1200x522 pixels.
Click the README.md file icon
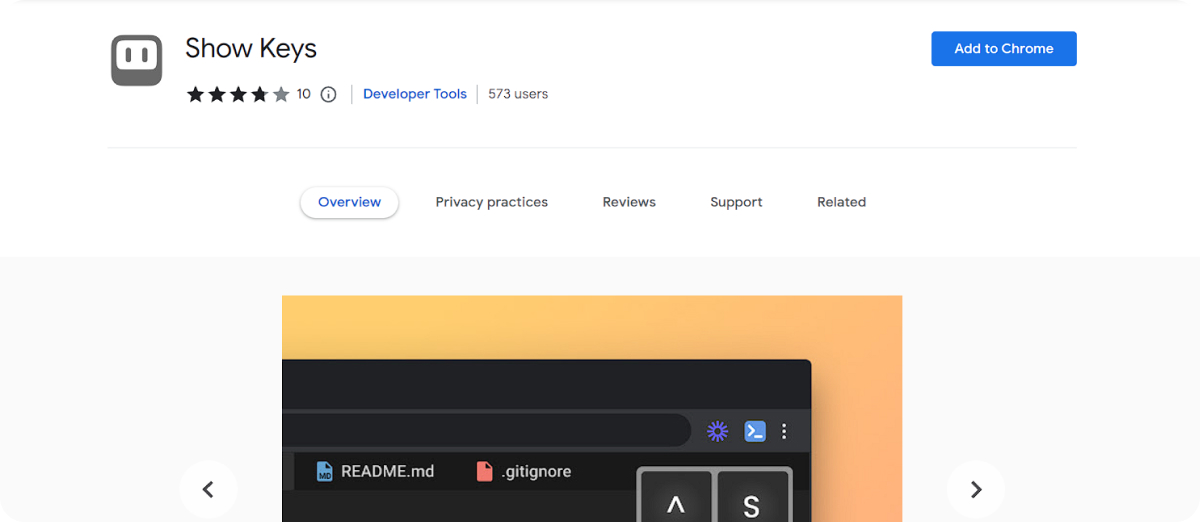324,471
